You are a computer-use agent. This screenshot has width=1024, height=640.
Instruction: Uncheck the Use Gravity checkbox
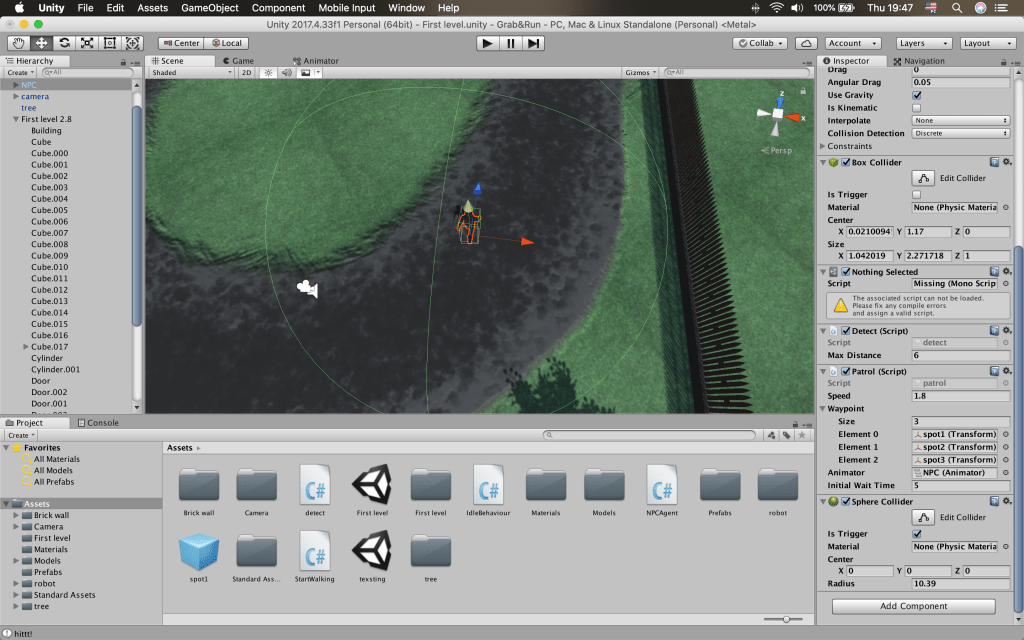917,95
